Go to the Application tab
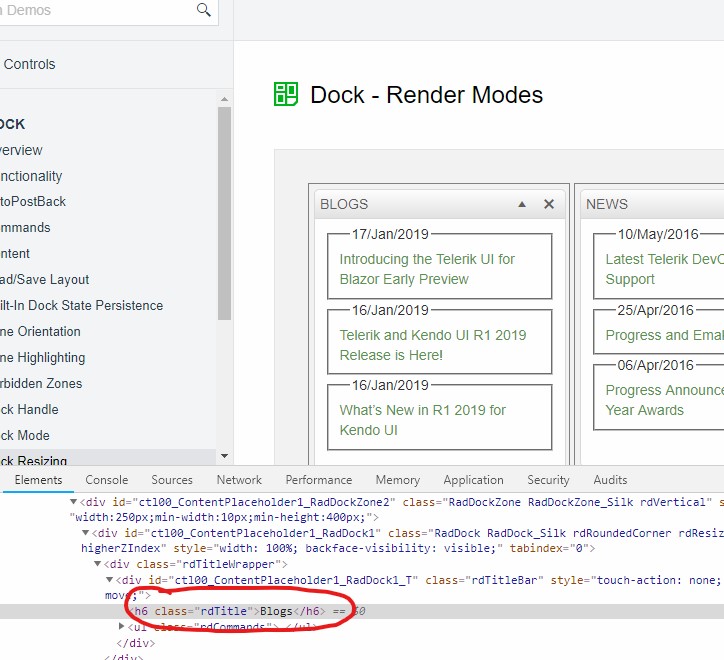724x660 pixels. point(473,480)
